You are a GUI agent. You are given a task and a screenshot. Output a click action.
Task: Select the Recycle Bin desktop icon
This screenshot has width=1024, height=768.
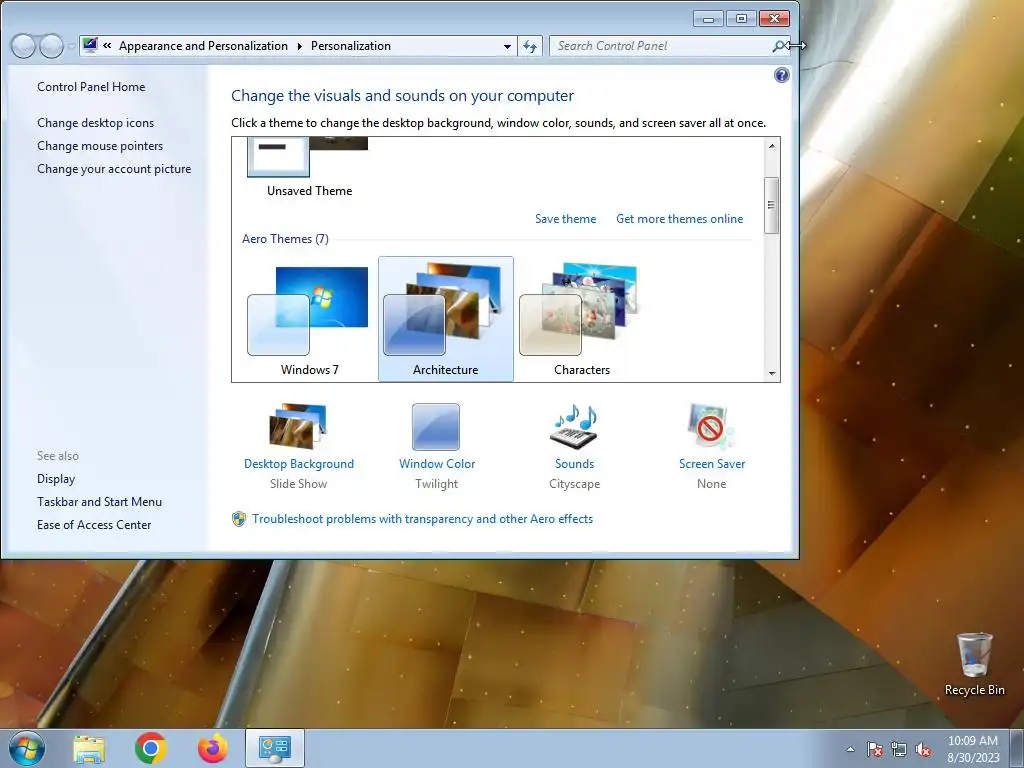click(x=974, y=664)
